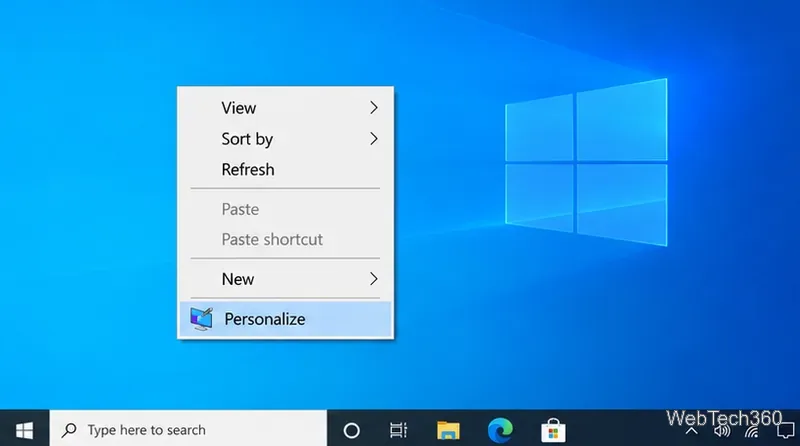Open the Action Center notifications icon
Viewport: 800px width, 446px height.
pos(786,431)
